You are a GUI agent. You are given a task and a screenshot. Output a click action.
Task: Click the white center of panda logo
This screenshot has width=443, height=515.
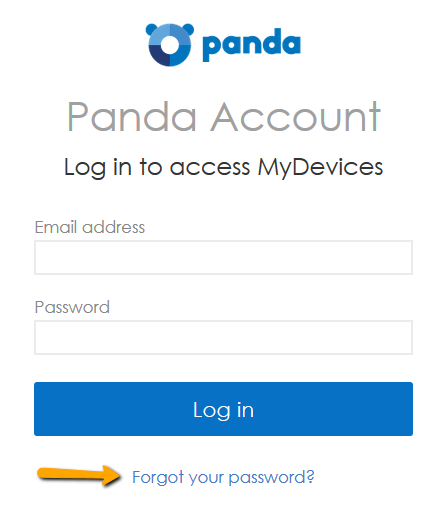(170, 45)
